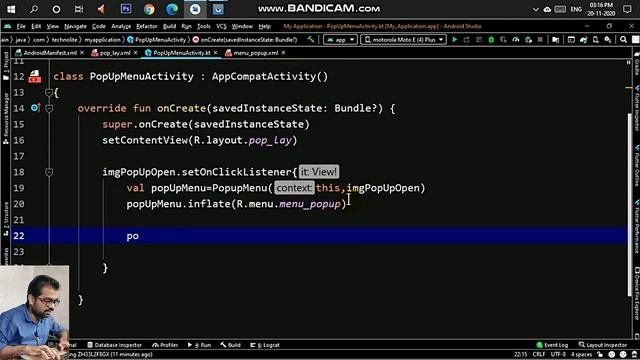This screenshot has width=640, height=360.
Task: Open the '4 spaces' indent selector
Action: pyautogui.click(x=581, y=355)
